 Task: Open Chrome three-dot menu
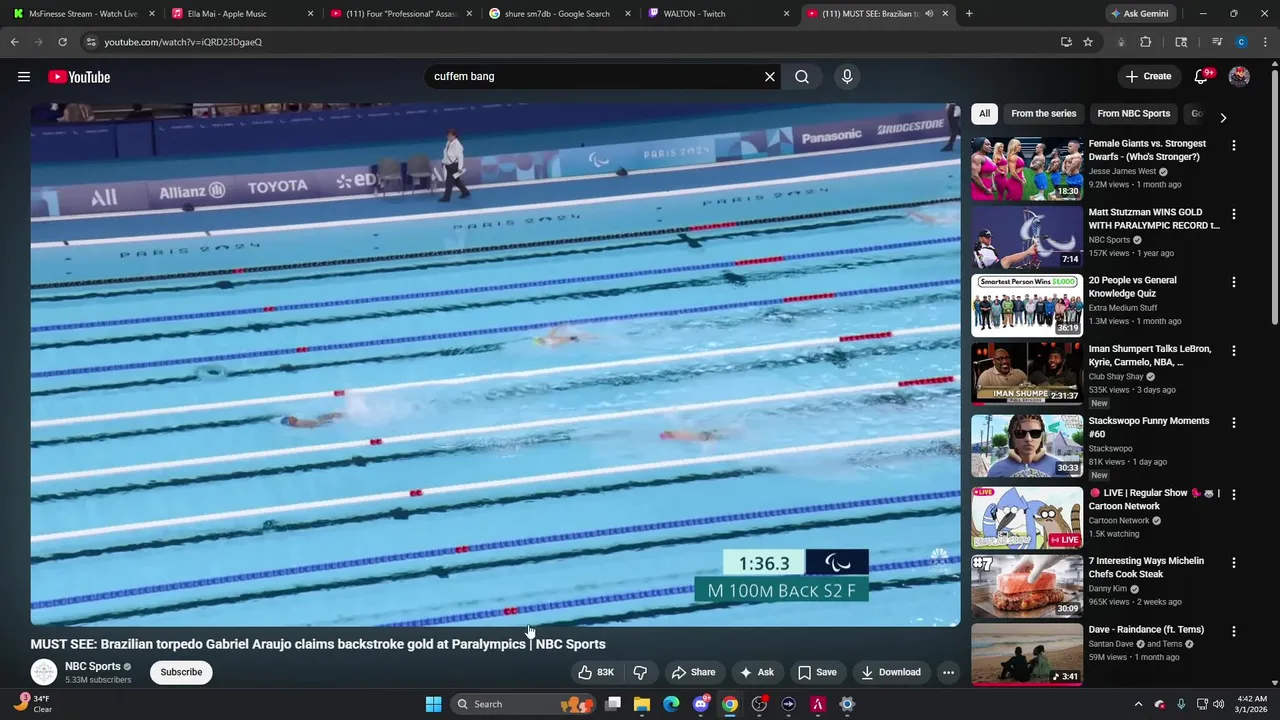(x=1264, y=42)
